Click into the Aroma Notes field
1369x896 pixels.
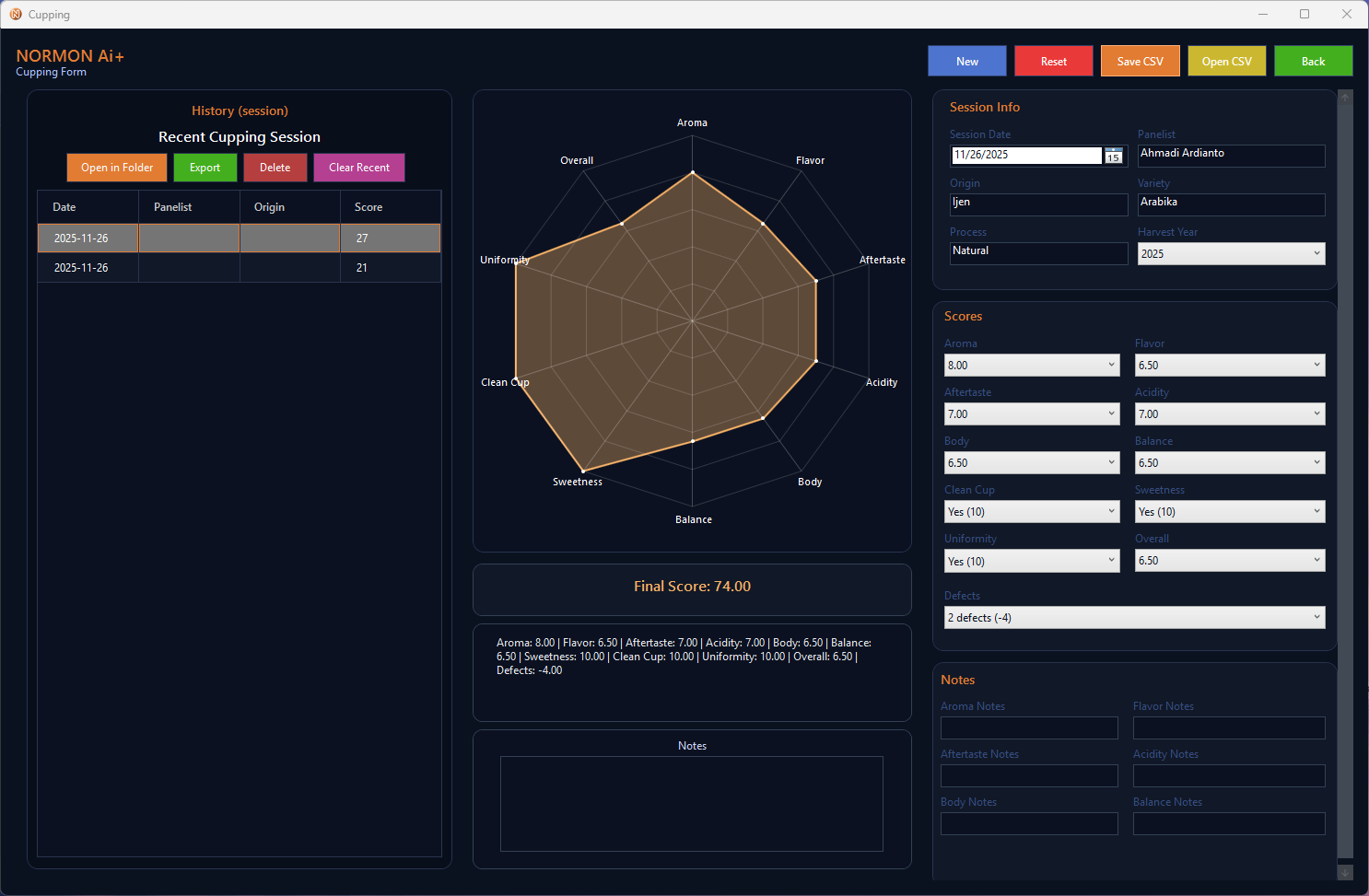[x=1028, y=728]
